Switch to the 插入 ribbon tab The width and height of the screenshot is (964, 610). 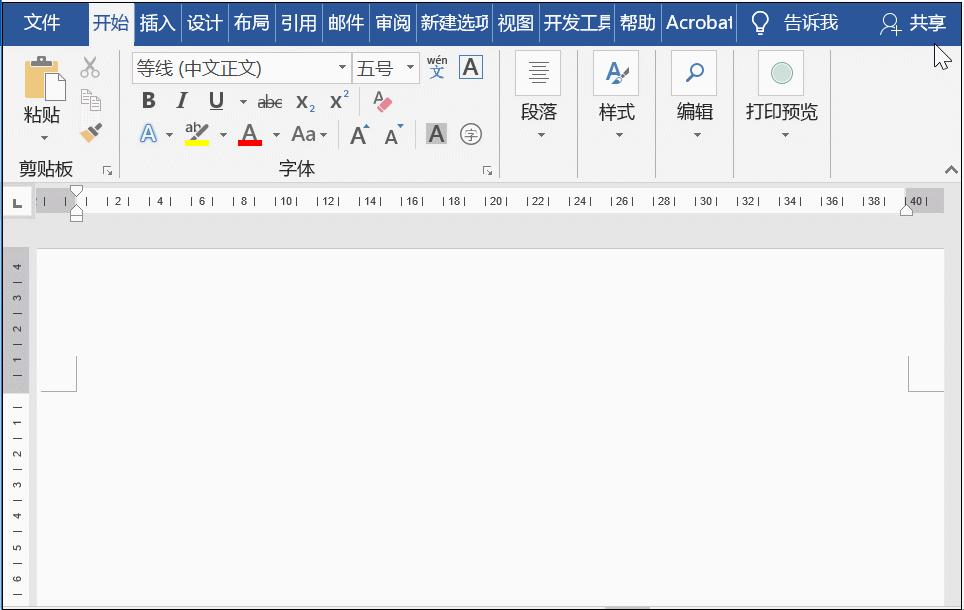(158, 22)
